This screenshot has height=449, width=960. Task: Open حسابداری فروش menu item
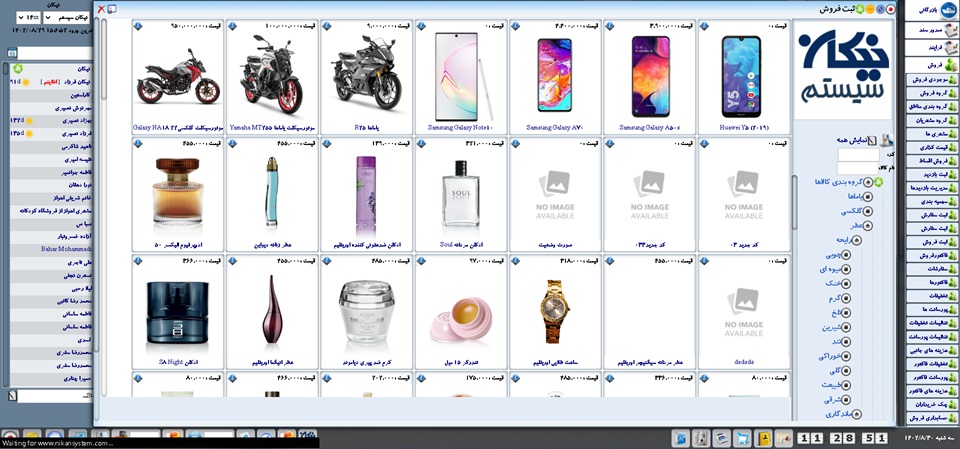(x=932, y=418)
